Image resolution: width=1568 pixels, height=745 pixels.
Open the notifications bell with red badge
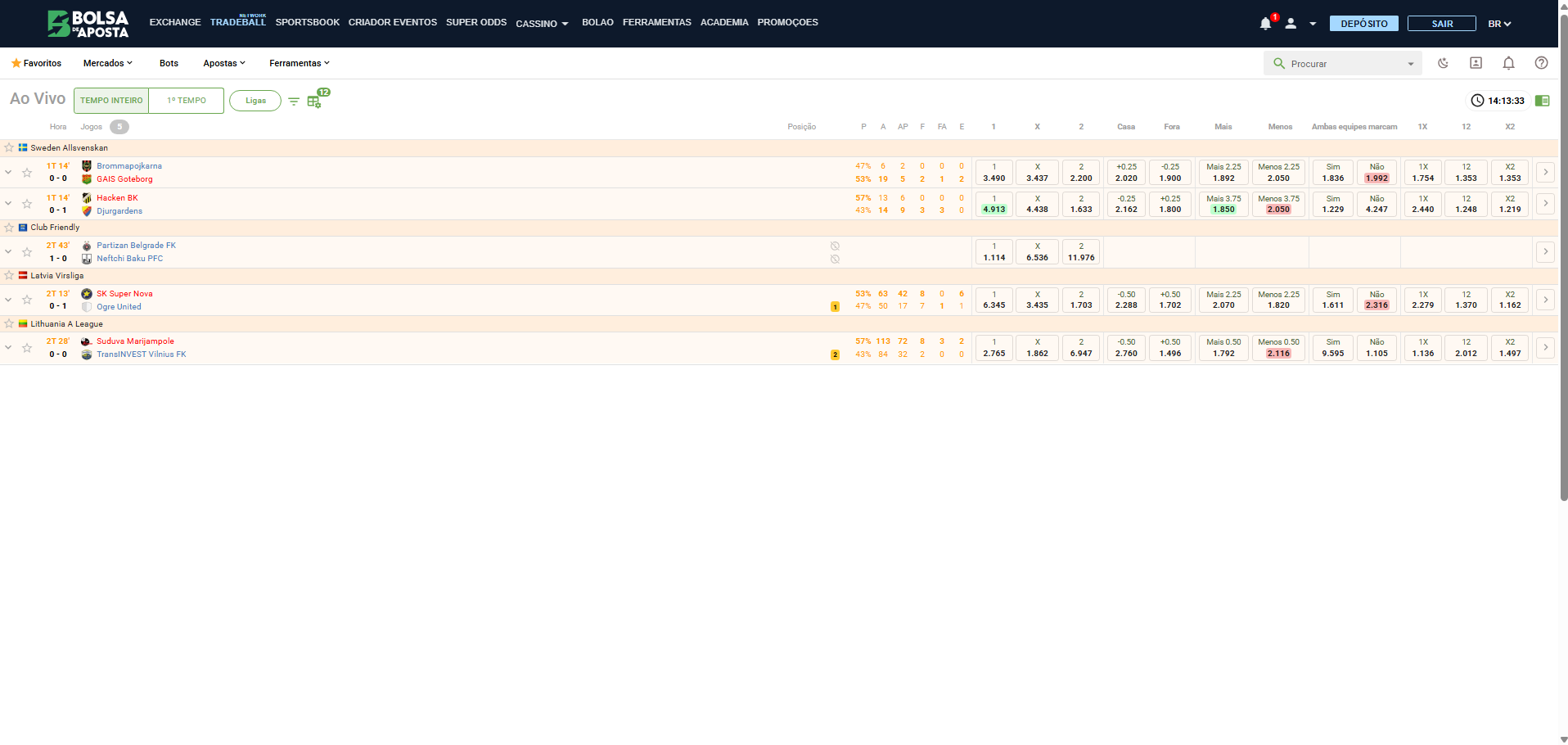1266,24
